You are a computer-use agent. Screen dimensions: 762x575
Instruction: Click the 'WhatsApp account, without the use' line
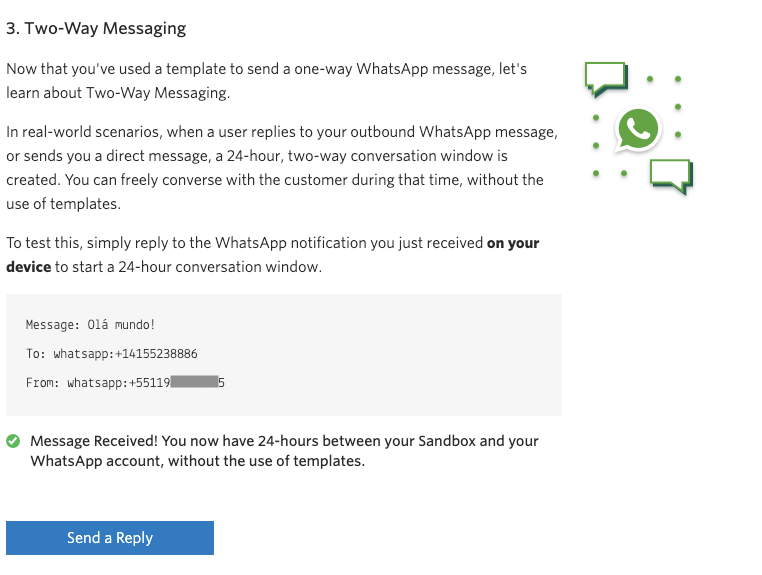point(197,461)
